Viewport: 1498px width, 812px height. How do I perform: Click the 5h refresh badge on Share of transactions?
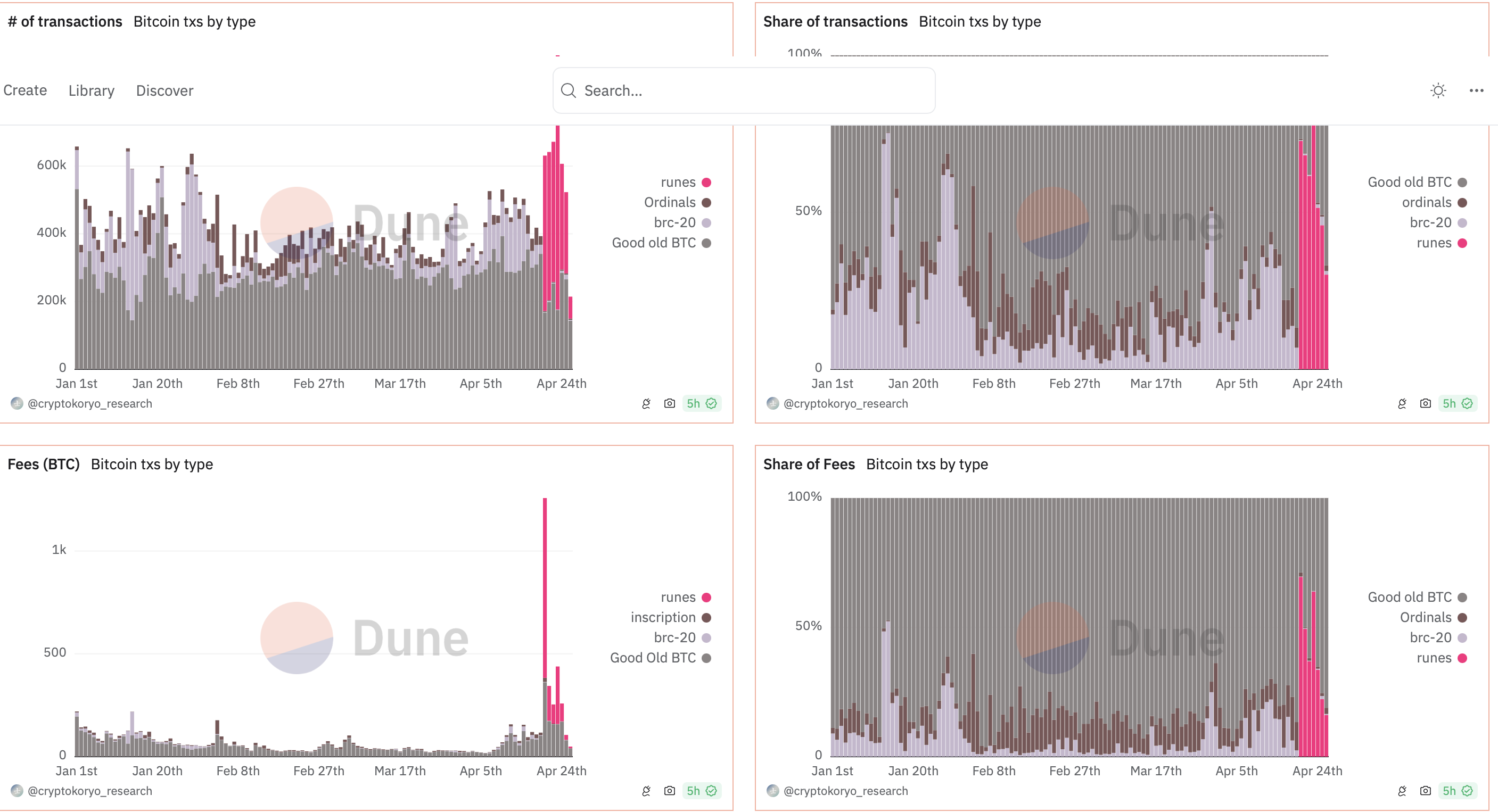tap(1458, 403)
